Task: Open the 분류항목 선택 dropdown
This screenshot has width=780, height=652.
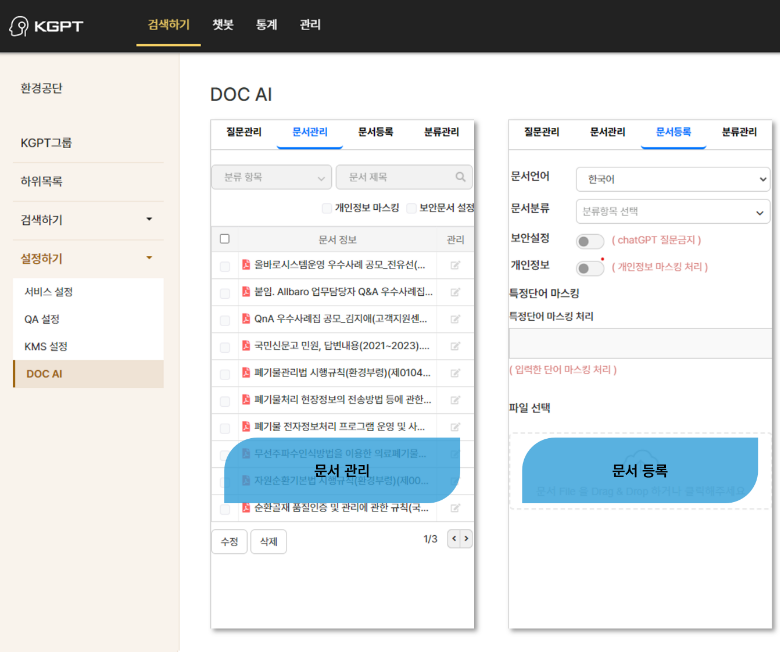Action: [672, 212]
